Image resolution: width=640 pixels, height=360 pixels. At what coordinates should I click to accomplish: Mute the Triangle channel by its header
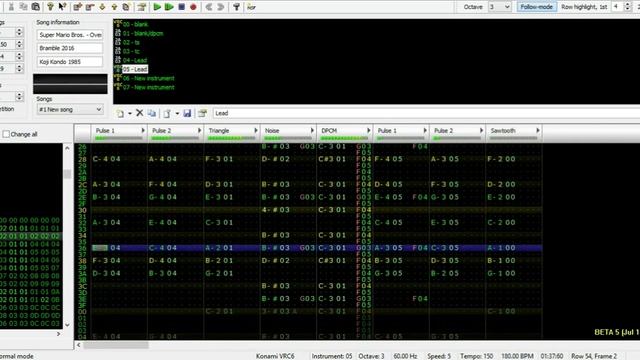(x=232, y=133)
